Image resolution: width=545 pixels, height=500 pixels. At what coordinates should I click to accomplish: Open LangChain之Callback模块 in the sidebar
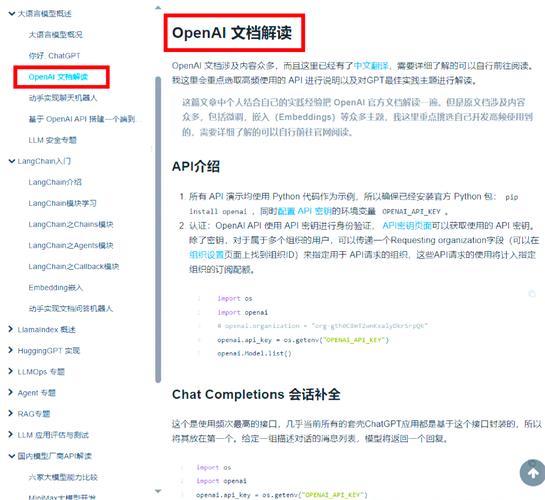[74, 267]
